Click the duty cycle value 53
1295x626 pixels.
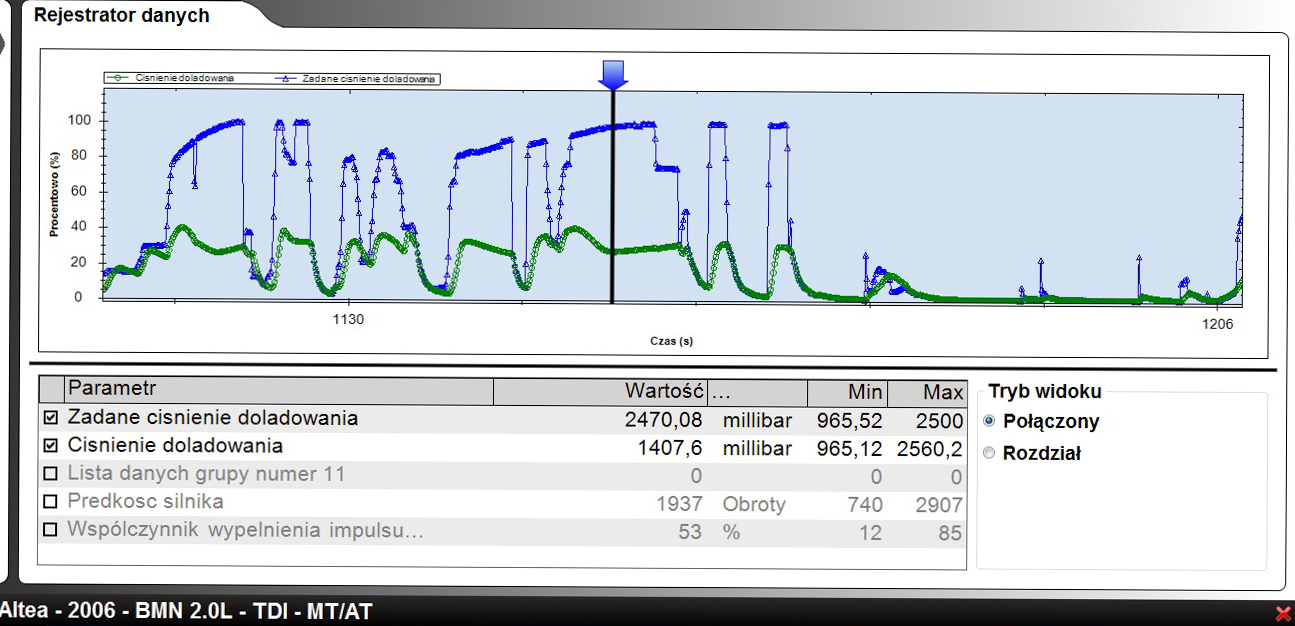point(690,532)
